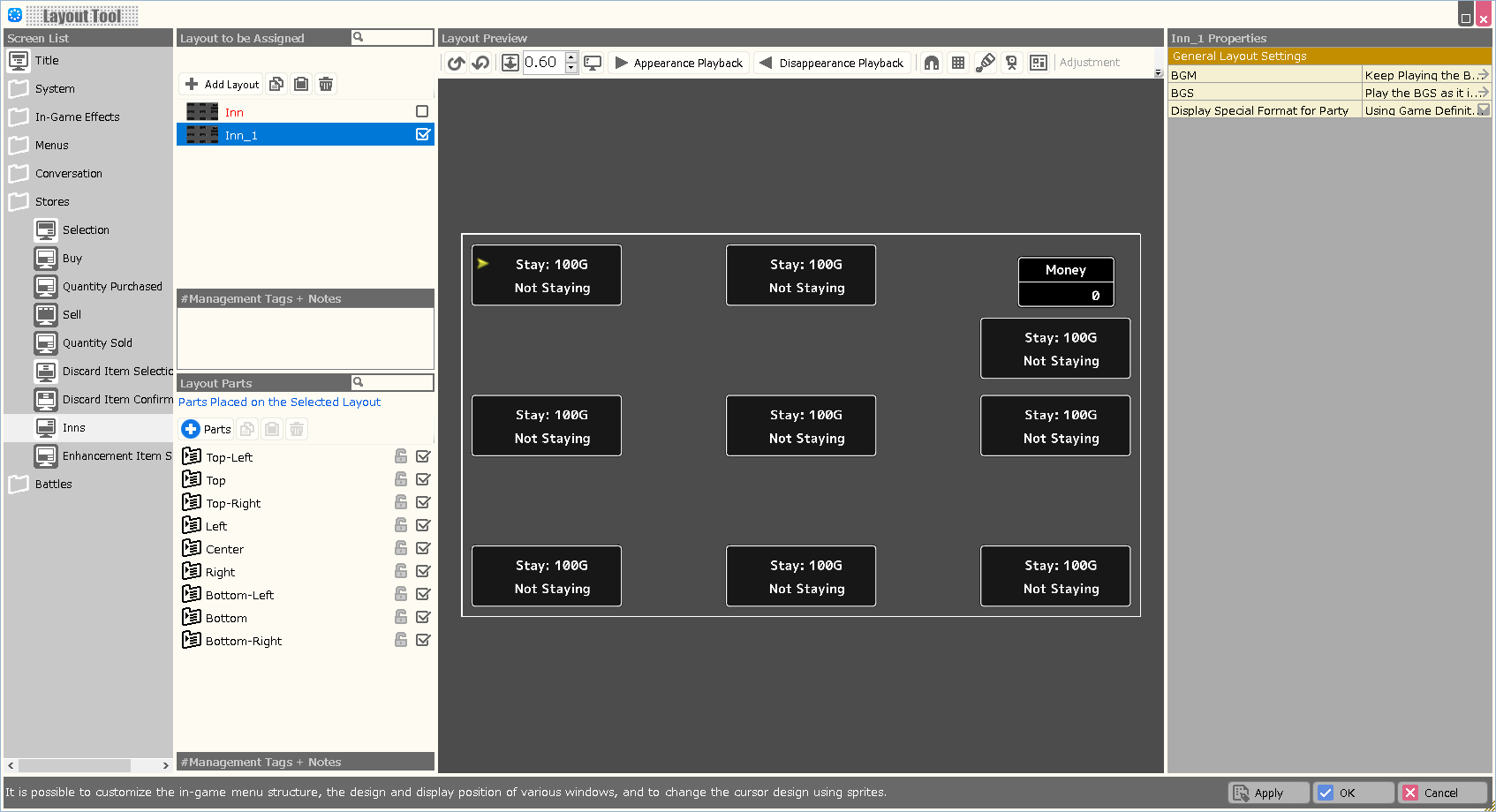Open Display Special Format for Party dropdown
The height and width of the screenshot is (812, 1496).
pos(1484,110)
